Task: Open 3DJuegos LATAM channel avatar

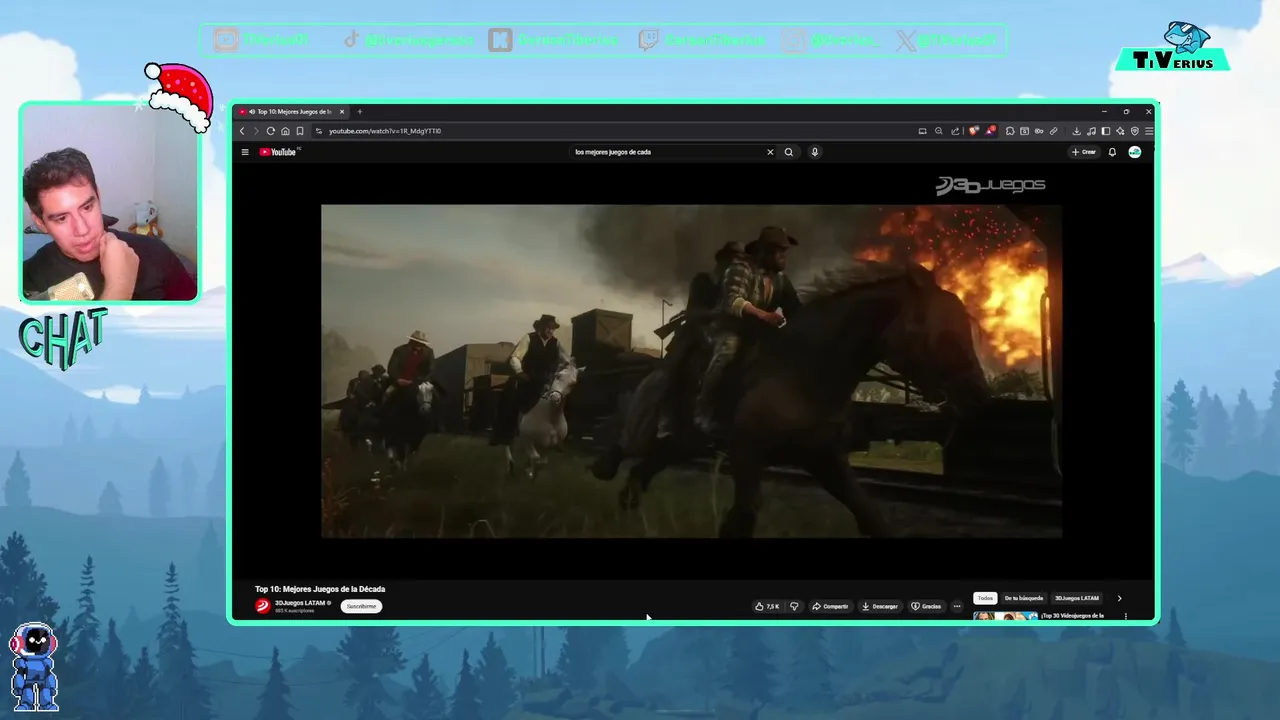Action: point(262,606)
